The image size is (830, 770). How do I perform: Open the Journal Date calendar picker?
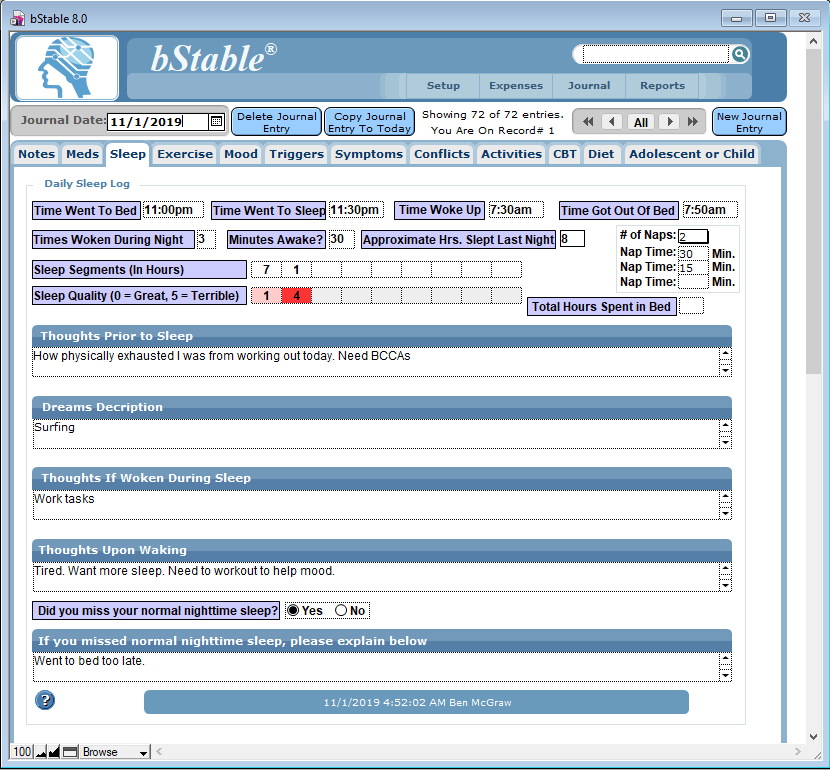click(216, 121)
